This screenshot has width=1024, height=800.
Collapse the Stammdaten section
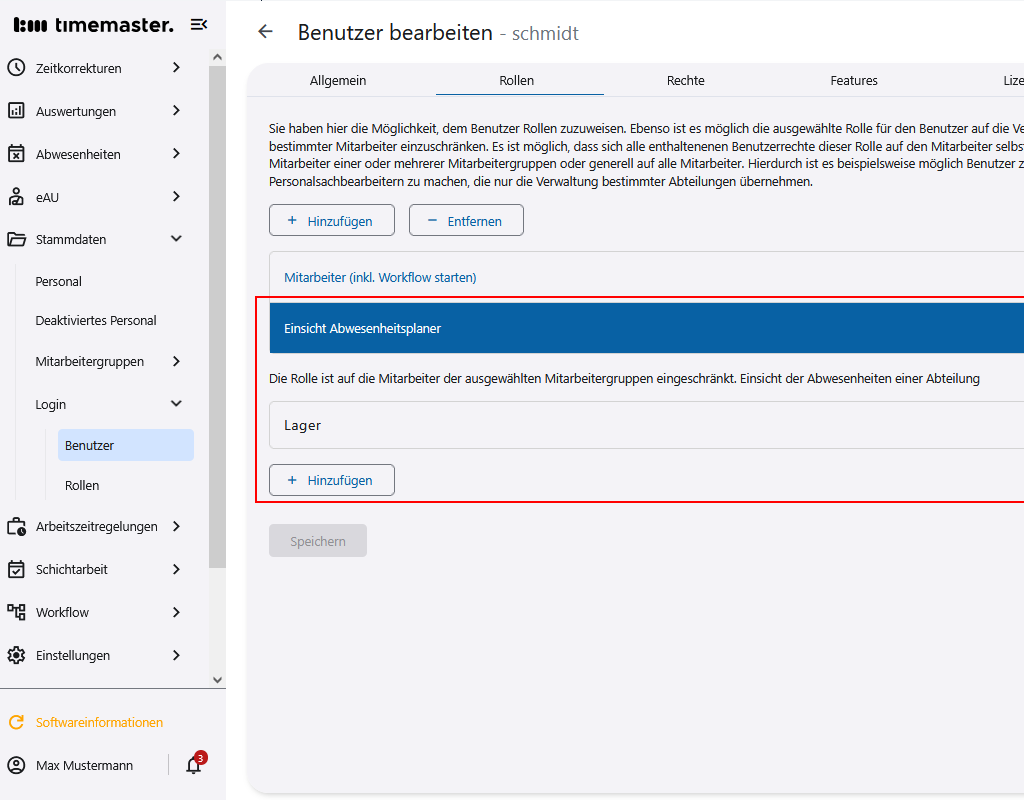[x=177, y=239]
